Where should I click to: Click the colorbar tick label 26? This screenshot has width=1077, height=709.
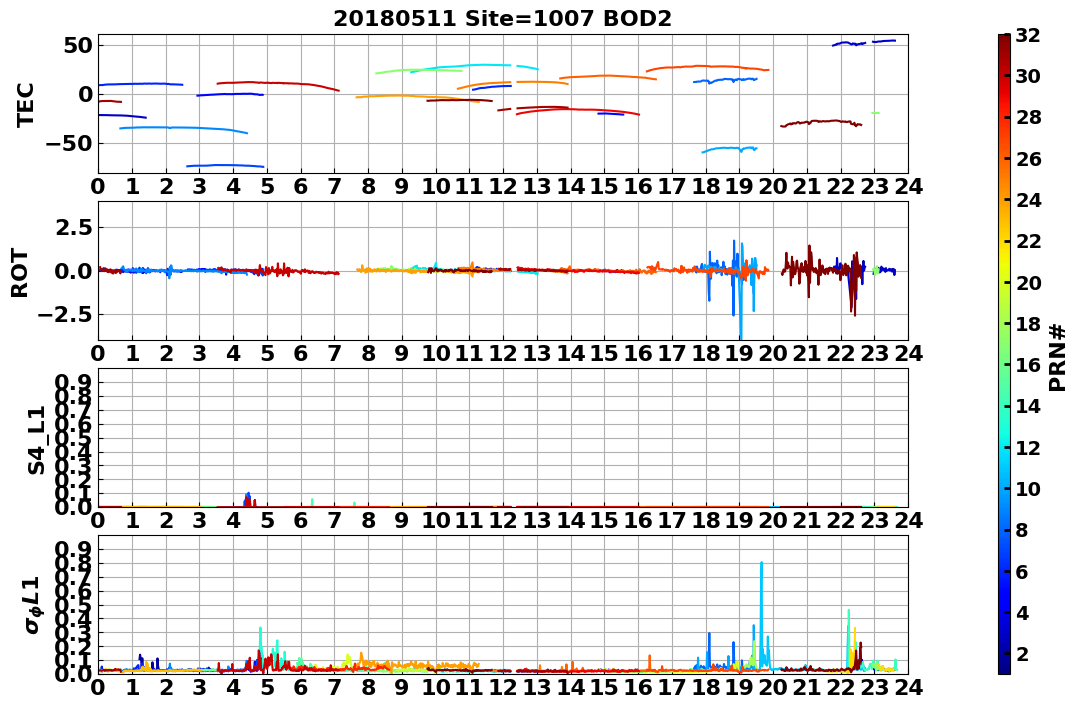[1028, 159]
